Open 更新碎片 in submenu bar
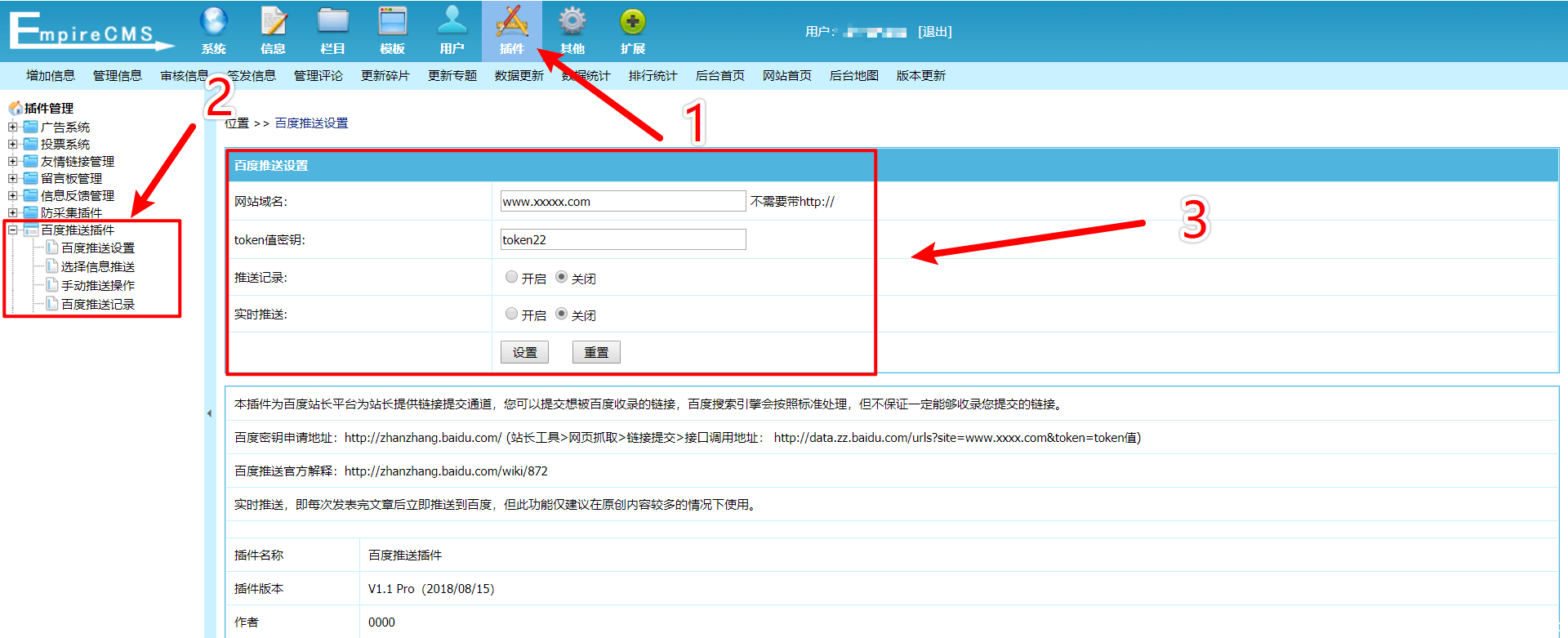Screen dimensions: 1568x638 pyautogui.click(x=385, y=76)
